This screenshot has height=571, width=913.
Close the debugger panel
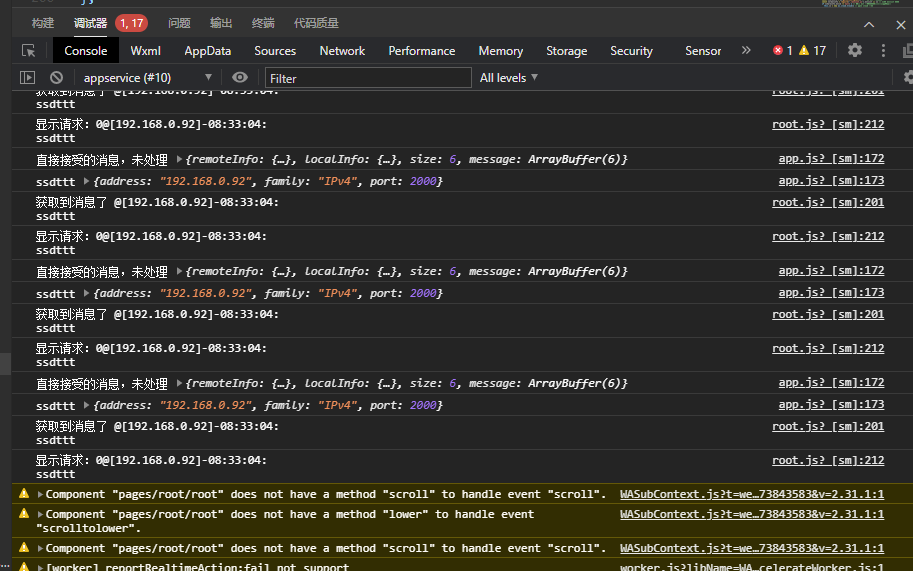pyautogui.click(x=901, y=24)
